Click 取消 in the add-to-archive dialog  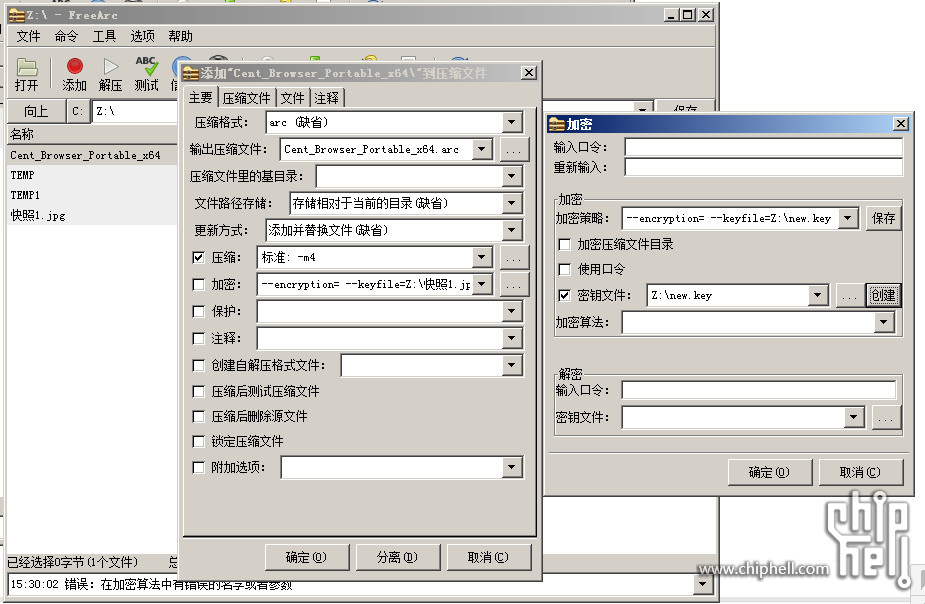488,557
